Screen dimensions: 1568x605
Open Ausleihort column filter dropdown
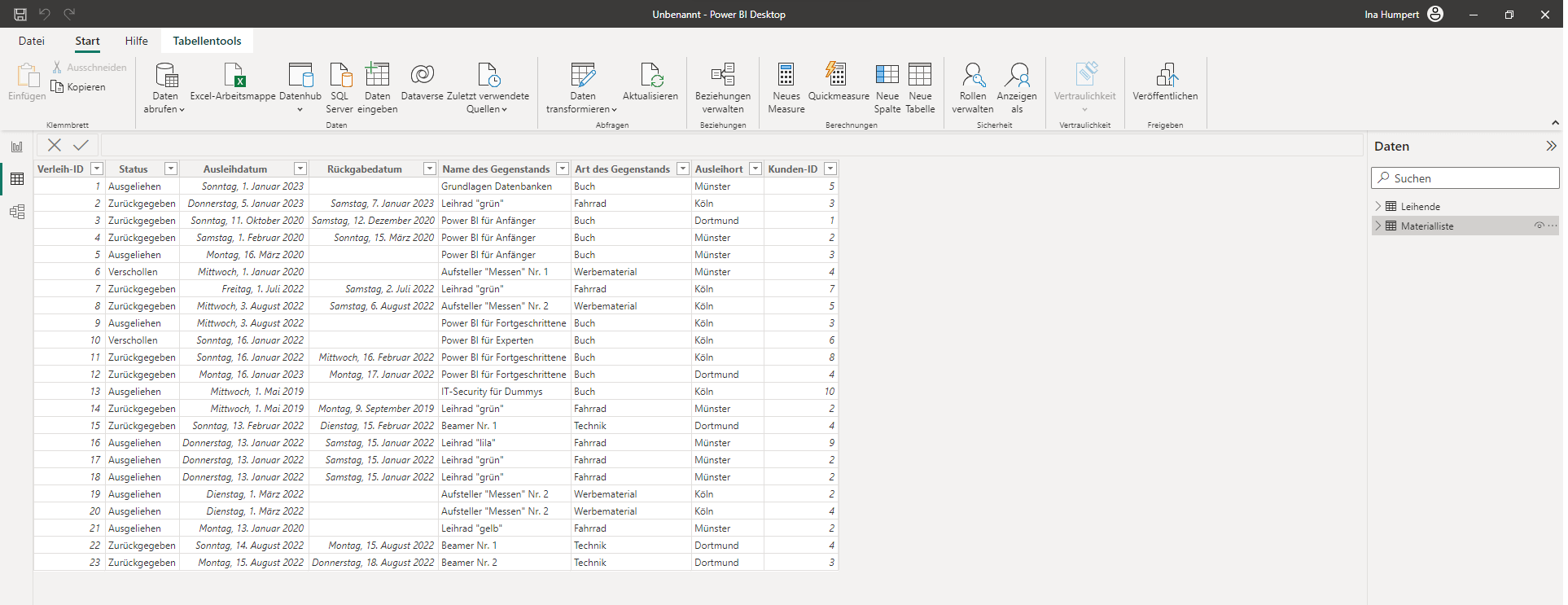[x=756, y=169]
